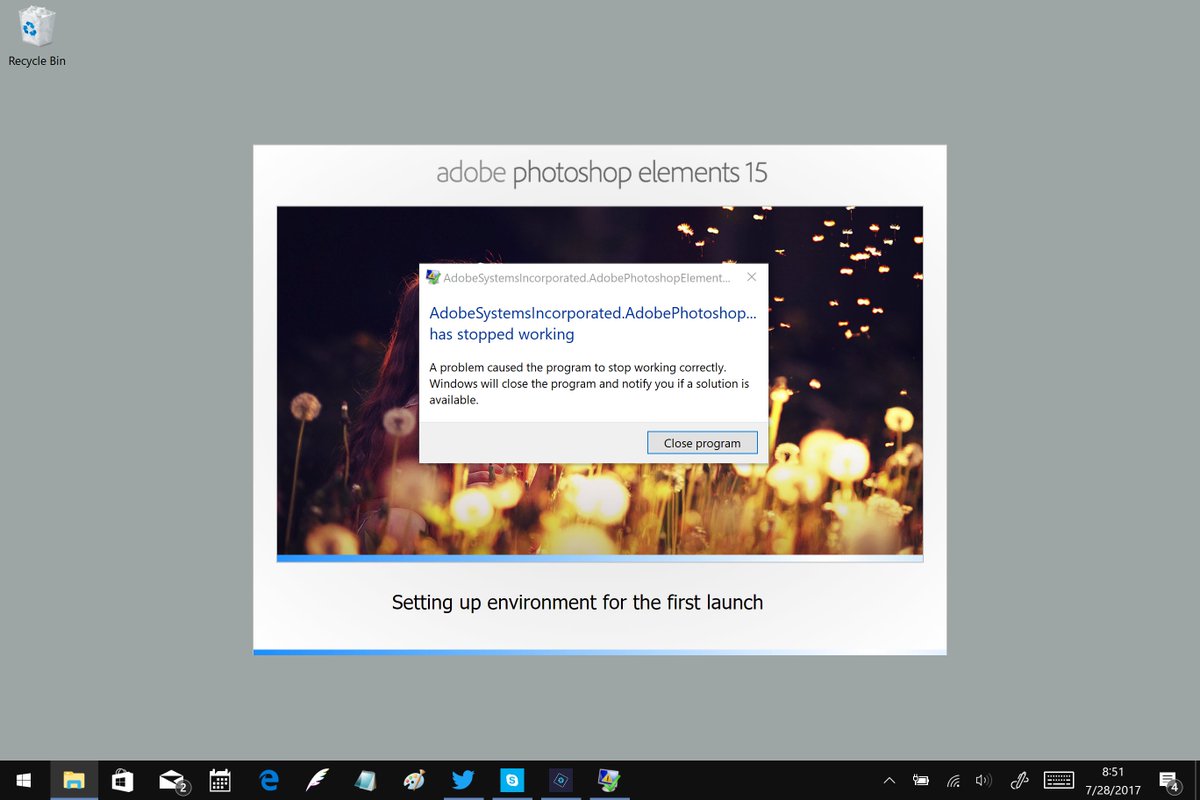Open the teal notepad app icon in taskbar
This screenshot has width=1200, height=800.
(x=366, y=780)
